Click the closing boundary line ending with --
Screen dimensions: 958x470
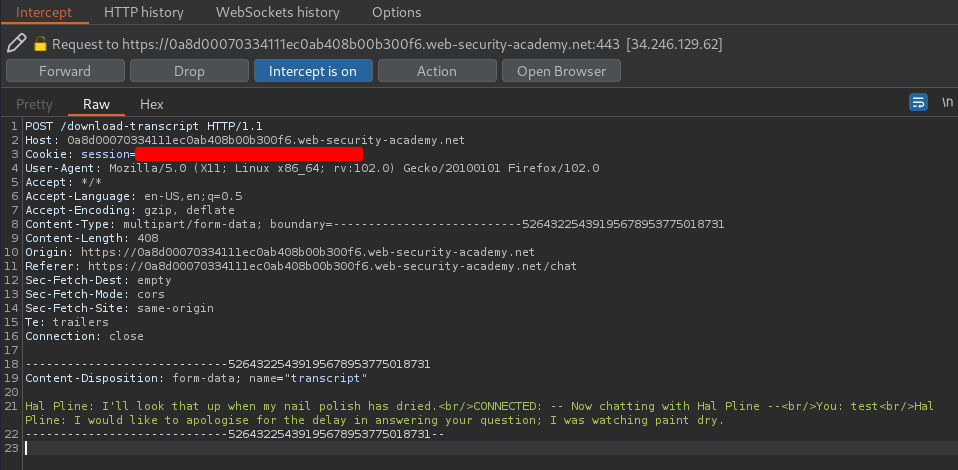pos(235,435)
